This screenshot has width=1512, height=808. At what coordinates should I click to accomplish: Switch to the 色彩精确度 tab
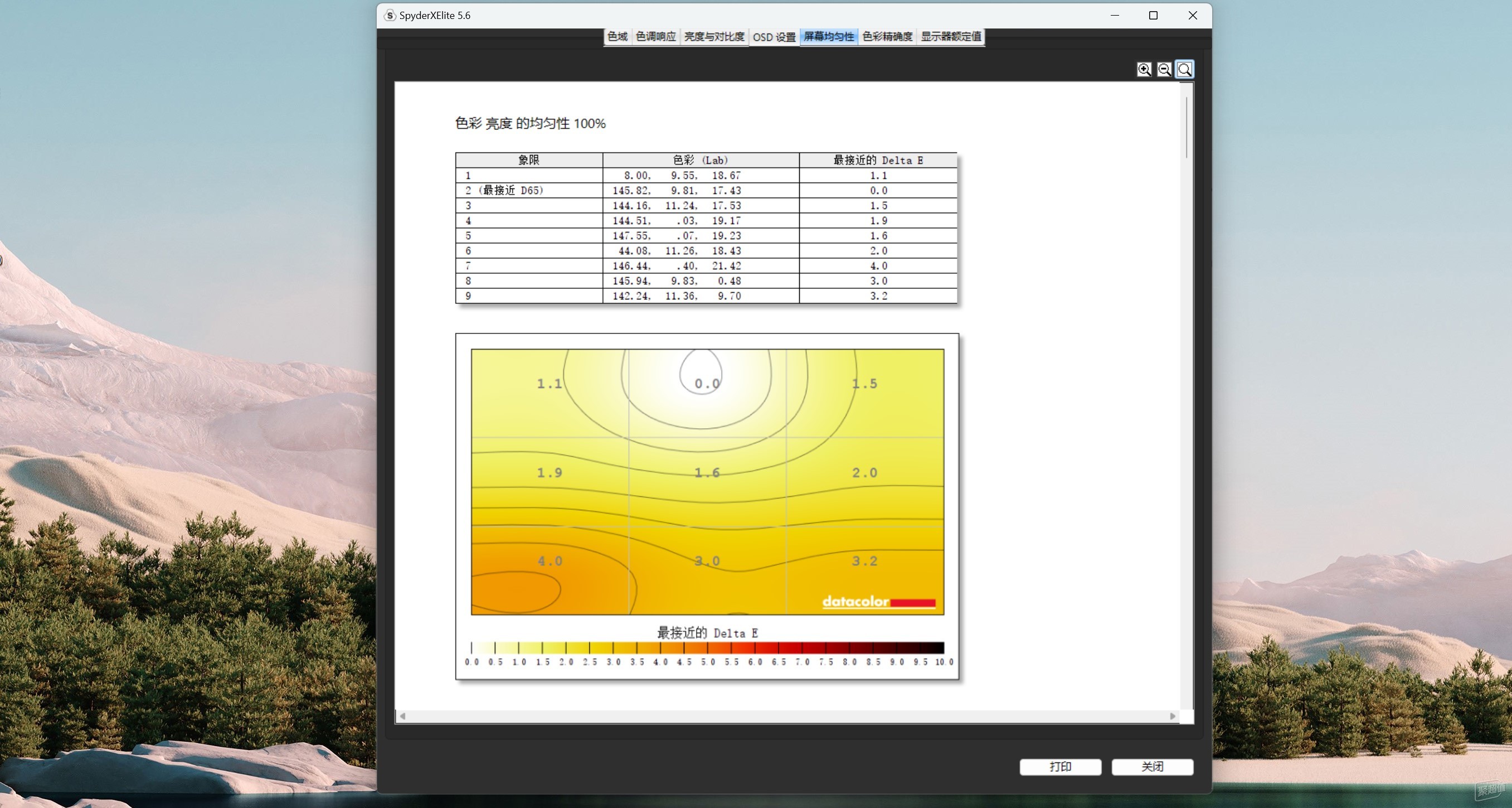click(887, 36)
